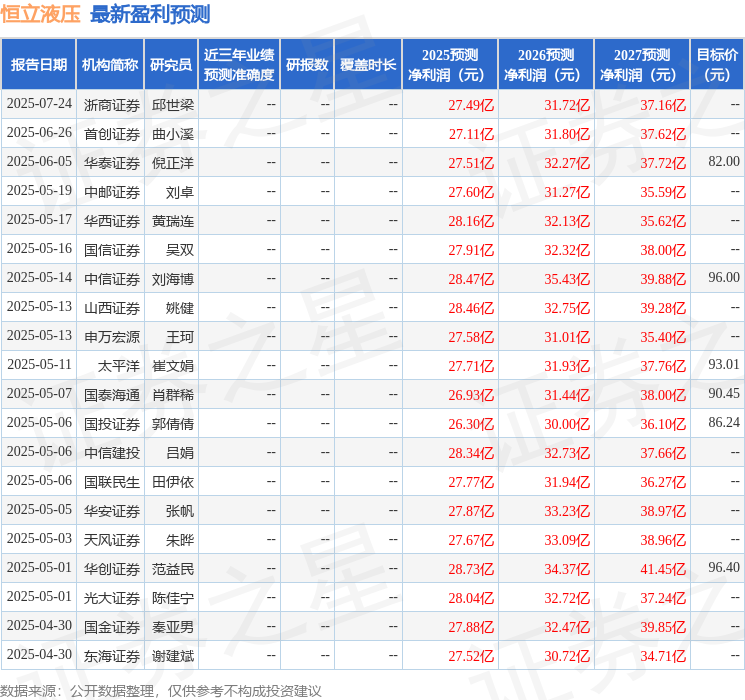Select the target price 96.40

[724, 567]
